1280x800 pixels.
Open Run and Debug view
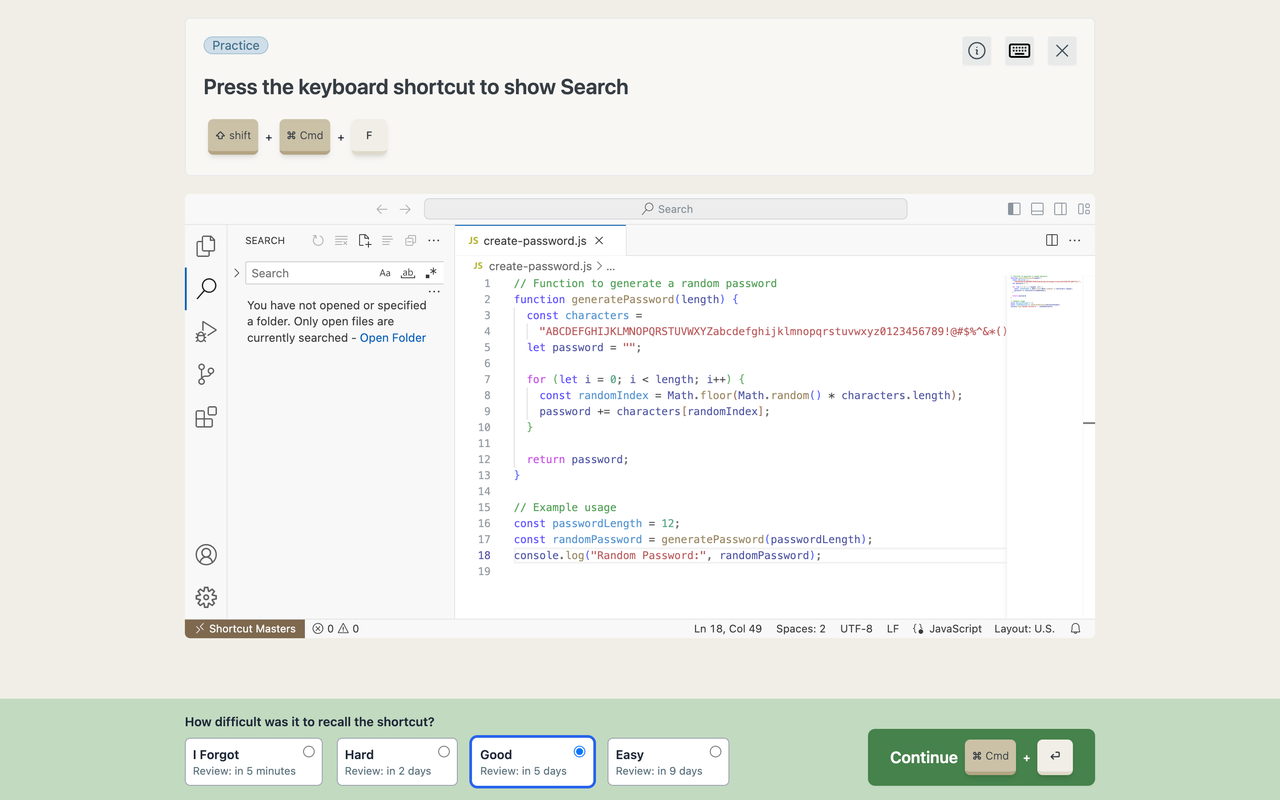coord(206,331)
